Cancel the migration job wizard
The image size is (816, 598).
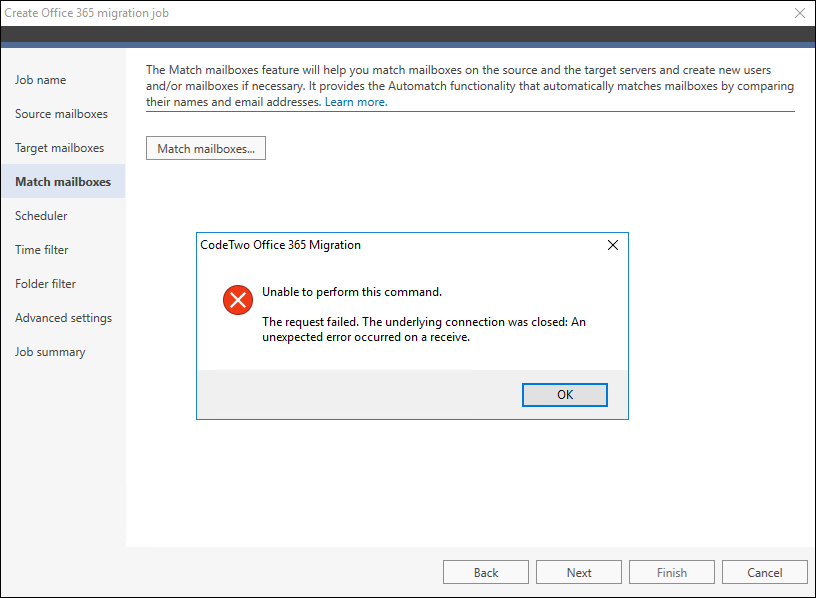tap(764, 572)
